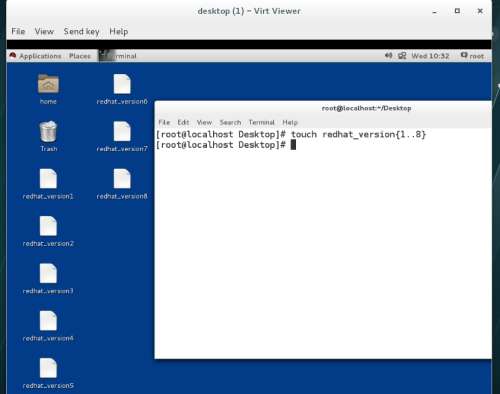Viewport: 500px width, 394px height.
Task: Minimize the Virt Viewer window
Action: (434, 11)
